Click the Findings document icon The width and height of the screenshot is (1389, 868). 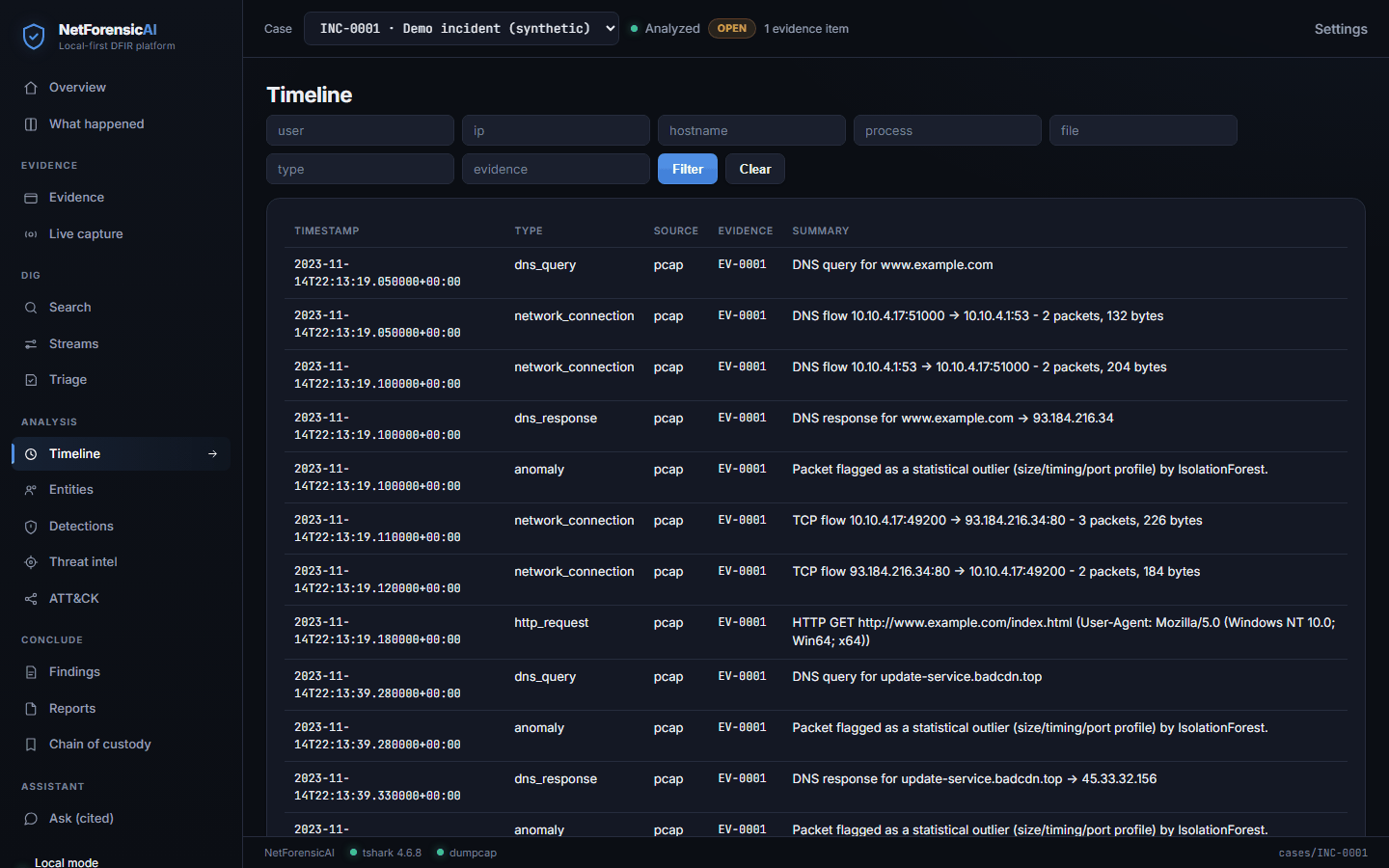[31, 672]
